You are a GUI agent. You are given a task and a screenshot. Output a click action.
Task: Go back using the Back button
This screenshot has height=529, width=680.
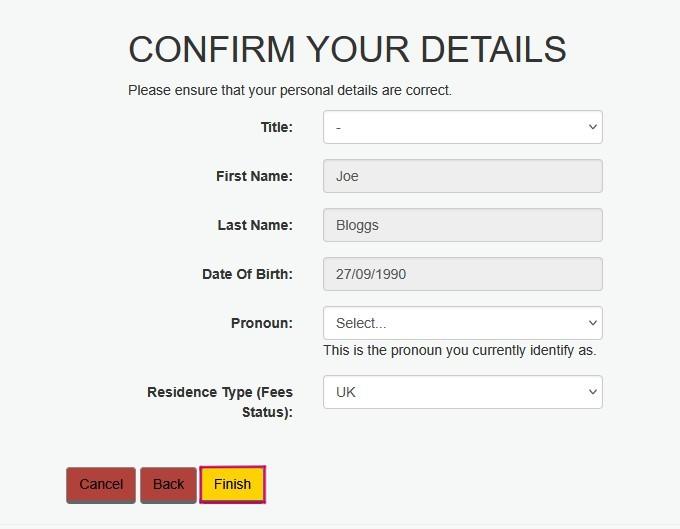[168, 484]
